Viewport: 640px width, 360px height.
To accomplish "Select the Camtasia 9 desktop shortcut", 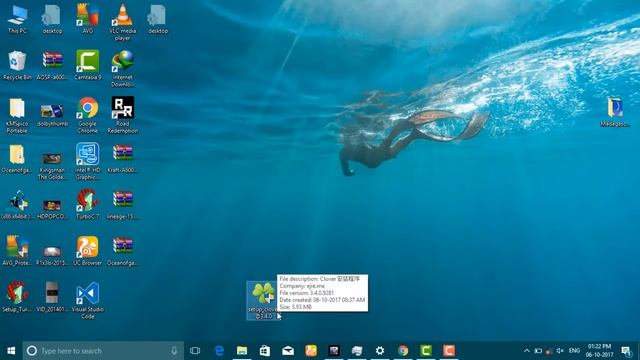I will tap(87, 65).
